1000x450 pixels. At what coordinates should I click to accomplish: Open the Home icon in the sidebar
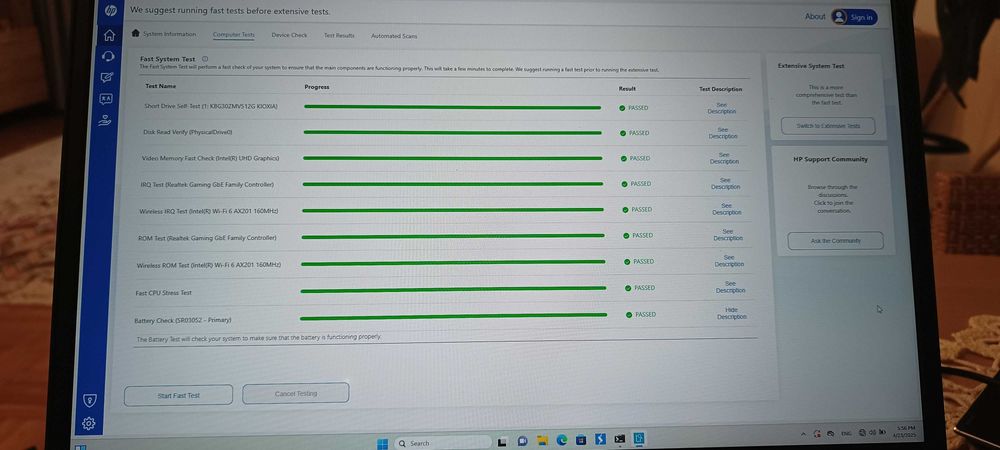tap(109, 35)
